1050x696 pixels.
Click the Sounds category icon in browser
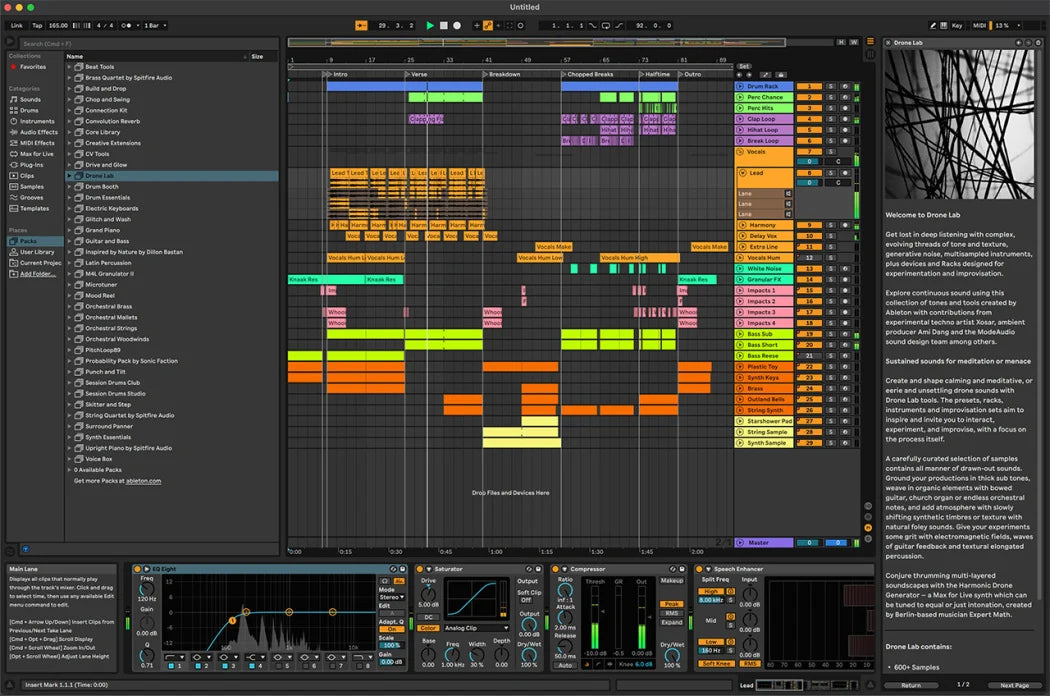[14, 100]
